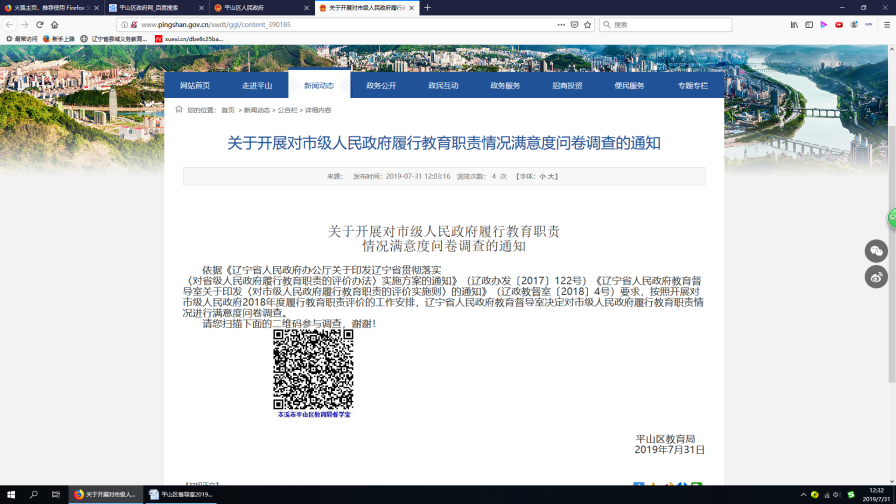This screenshot has width=896, height=504.
Task: Save page to Pocket
Action: point(574,25)
